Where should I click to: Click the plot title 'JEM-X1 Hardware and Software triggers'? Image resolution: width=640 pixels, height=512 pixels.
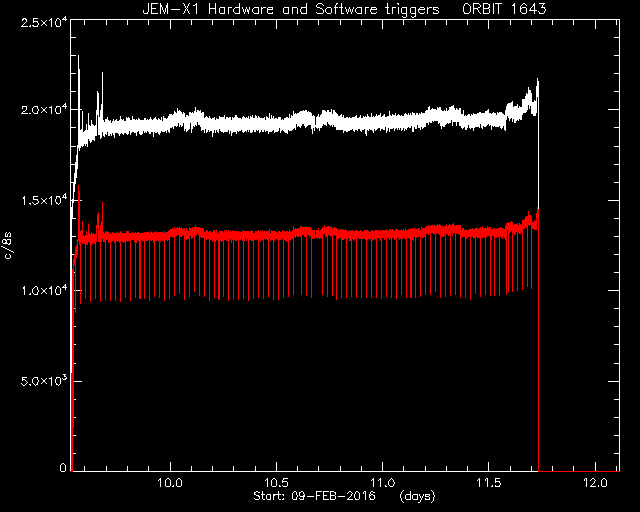tap(291, 9)
